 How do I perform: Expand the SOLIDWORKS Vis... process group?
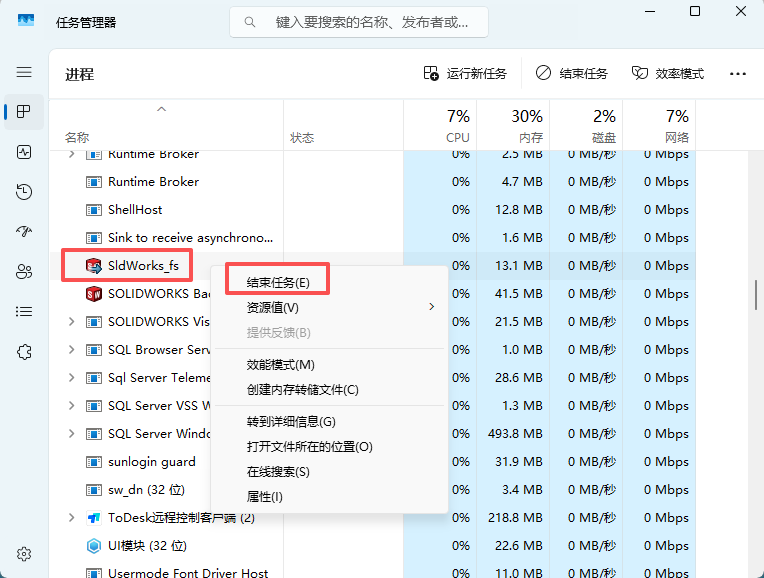click(x=71, y=322)
